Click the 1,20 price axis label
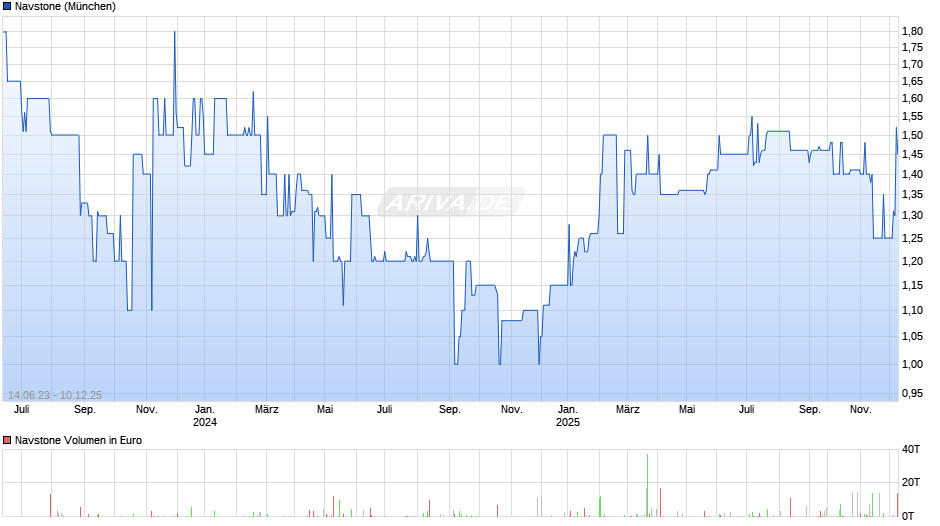 tap(912, 262)
